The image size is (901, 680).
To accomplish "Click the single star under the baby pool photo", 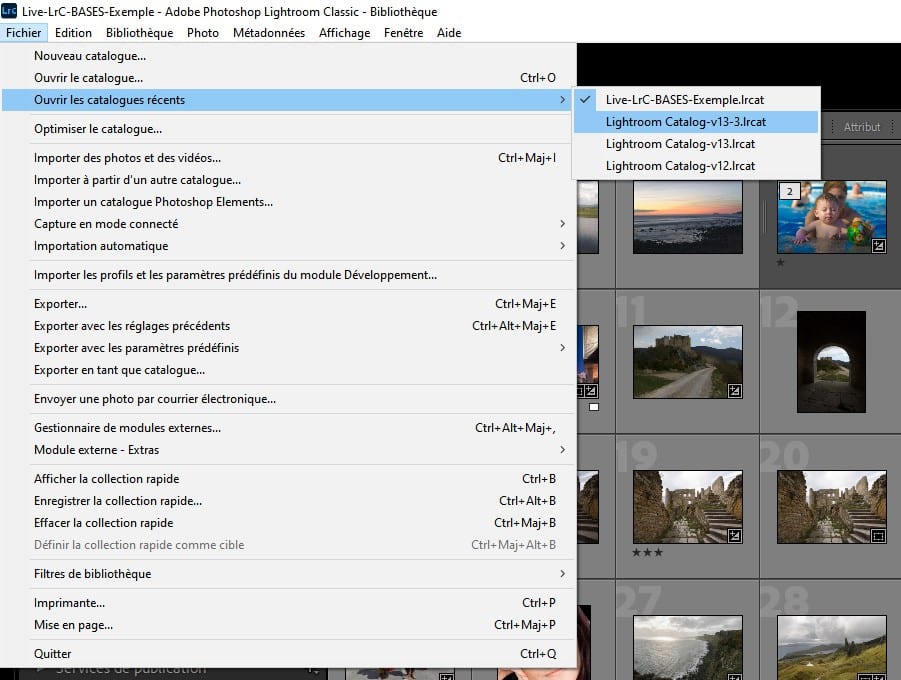I will pos(780,263).
